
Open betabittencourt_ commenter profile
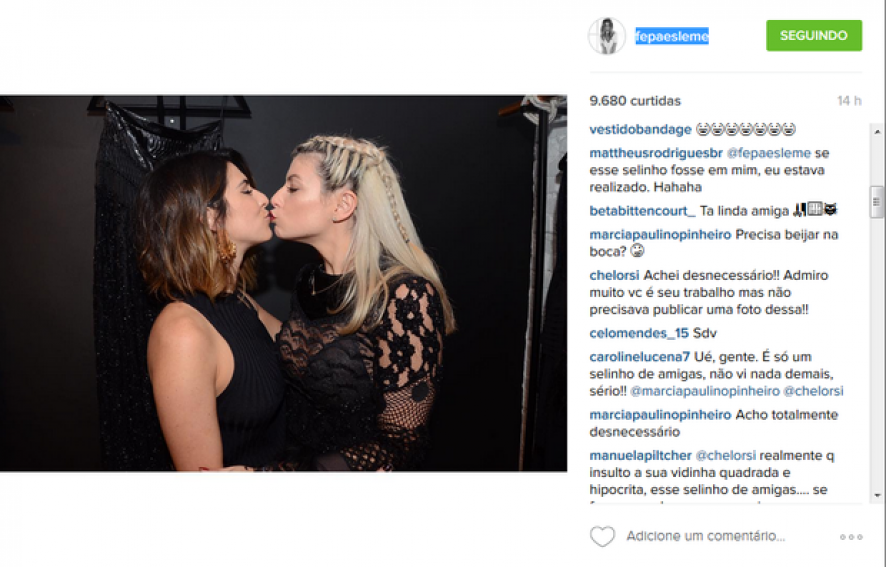[642, 211]
